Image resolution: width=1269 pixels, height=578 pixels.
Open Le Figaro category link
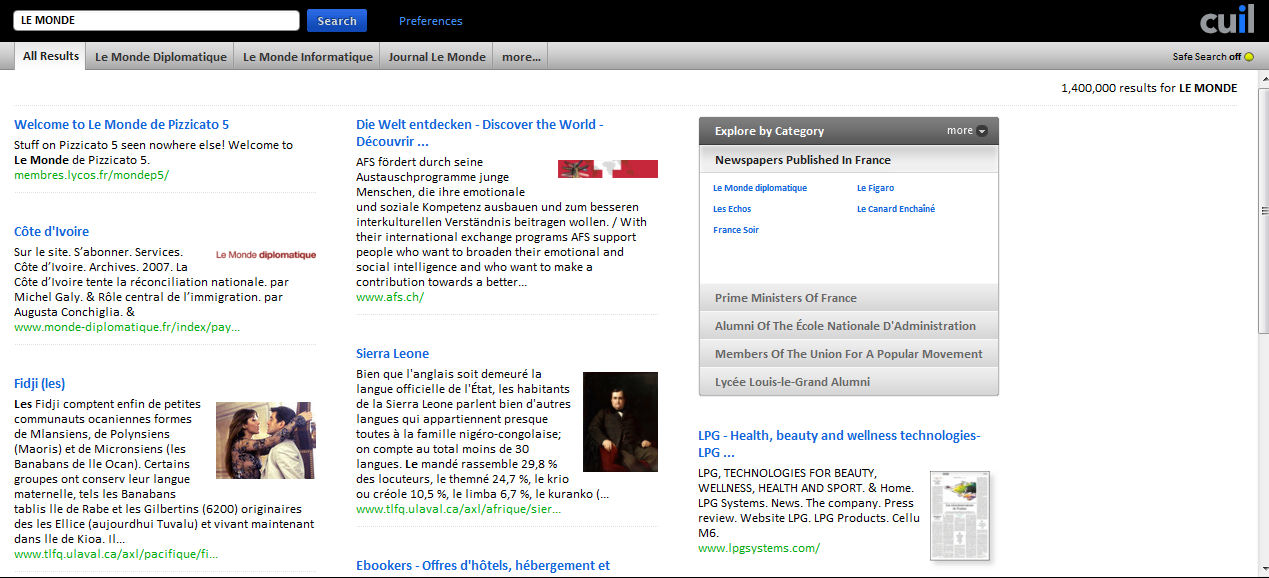click(x=876, y=188)
